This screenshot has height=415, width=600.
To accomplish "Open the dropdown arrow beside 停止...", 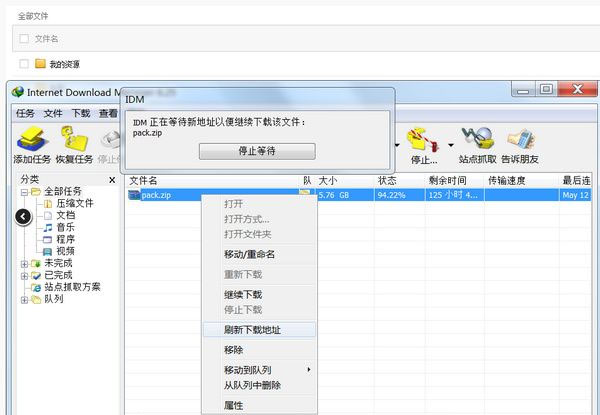I will [x=451, y=145].
